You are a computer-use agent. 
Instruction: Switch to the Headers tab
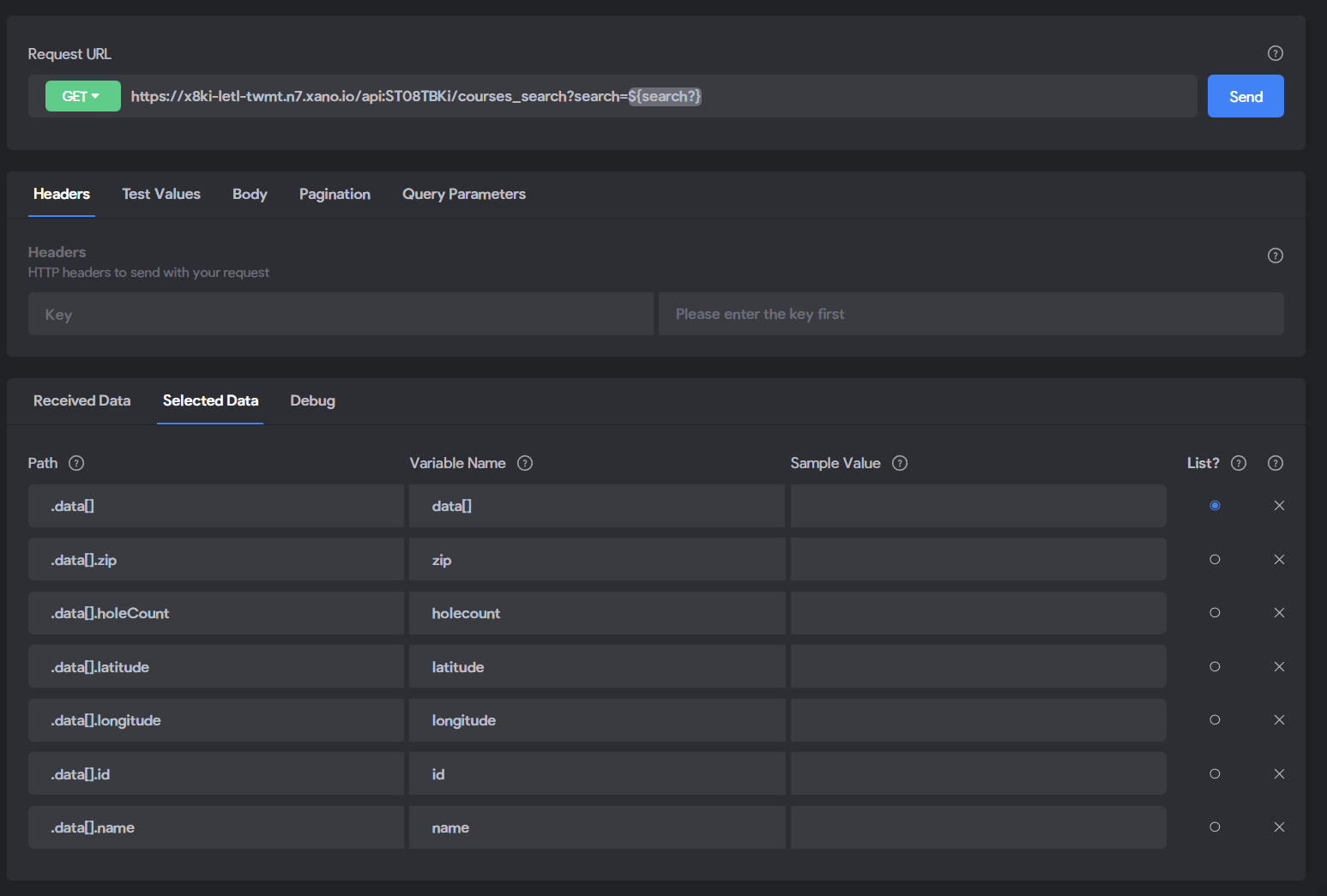(x=62, y=194)
